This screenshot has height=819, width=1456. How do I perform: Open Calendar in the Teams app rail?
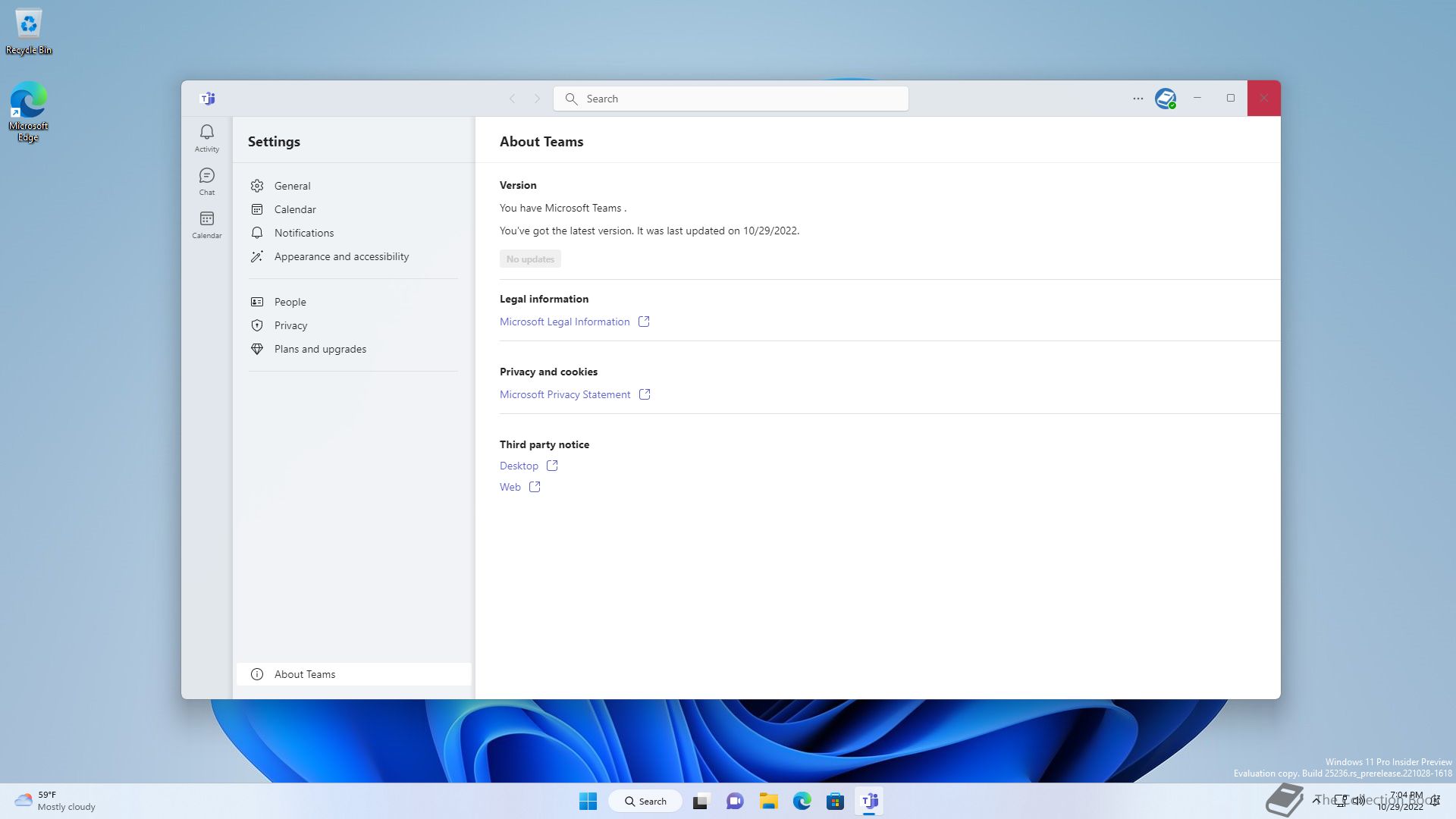pyautogui.click(x=206, y=225)
